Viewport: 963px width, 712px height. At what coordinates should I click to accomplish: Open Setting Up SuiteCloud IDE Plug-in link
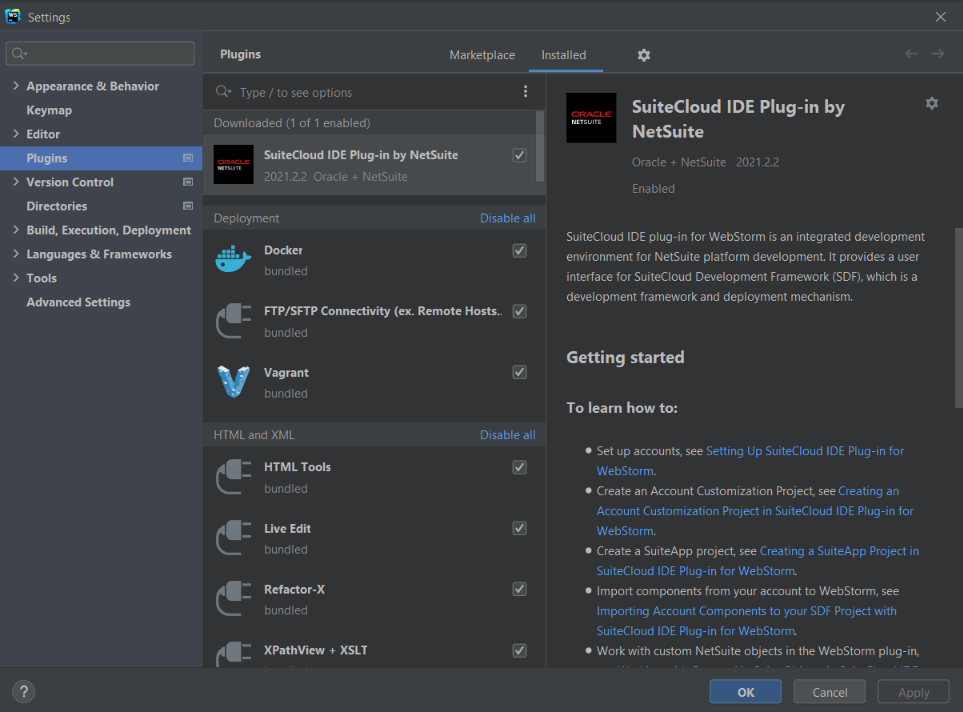pyautogui.click(x=805, y=452)
